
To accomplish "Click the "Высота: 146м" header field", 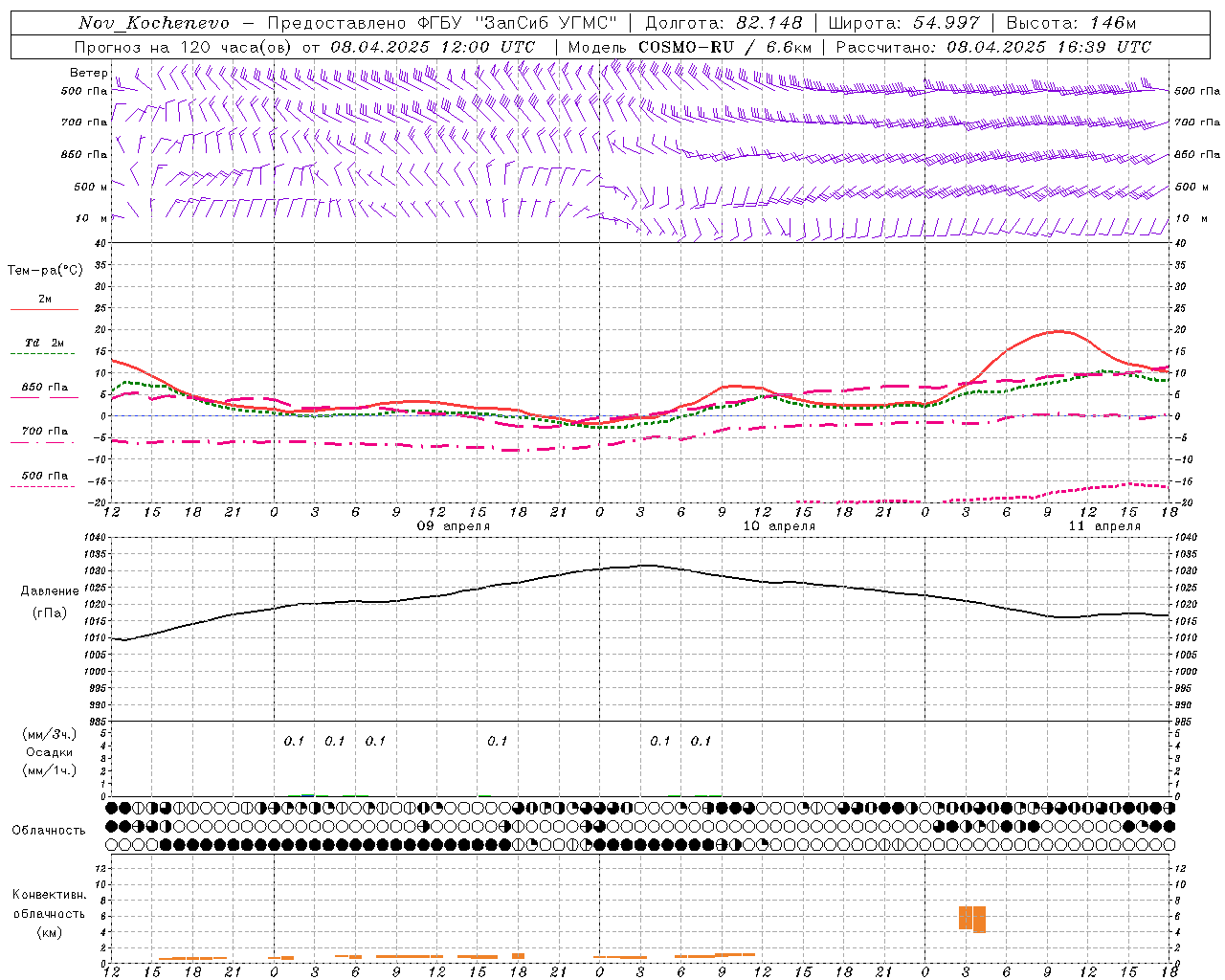I will pos(1071,23).
